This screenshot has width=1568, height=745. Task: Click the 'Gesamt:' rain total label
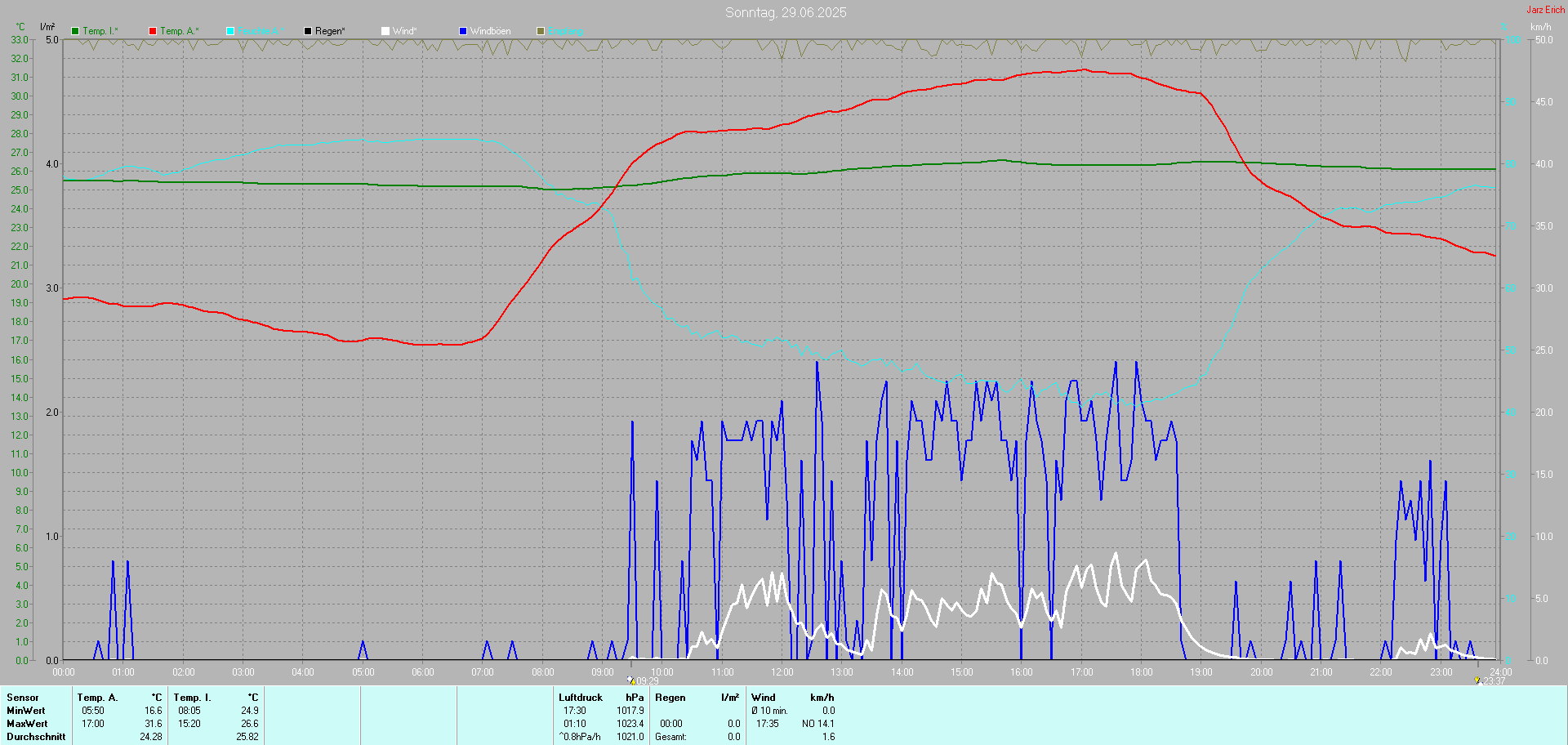pyautogui.click(x=671, y=737)
